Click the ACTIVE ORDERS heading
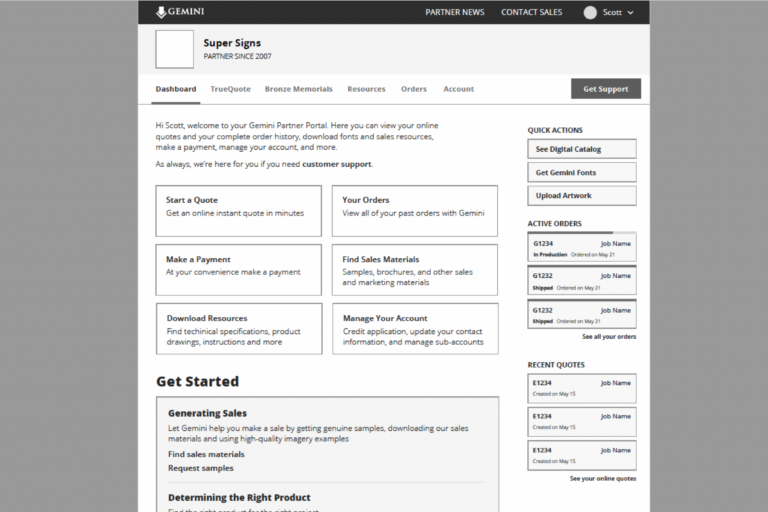768x512 pixels. click(x=554, y=223)
